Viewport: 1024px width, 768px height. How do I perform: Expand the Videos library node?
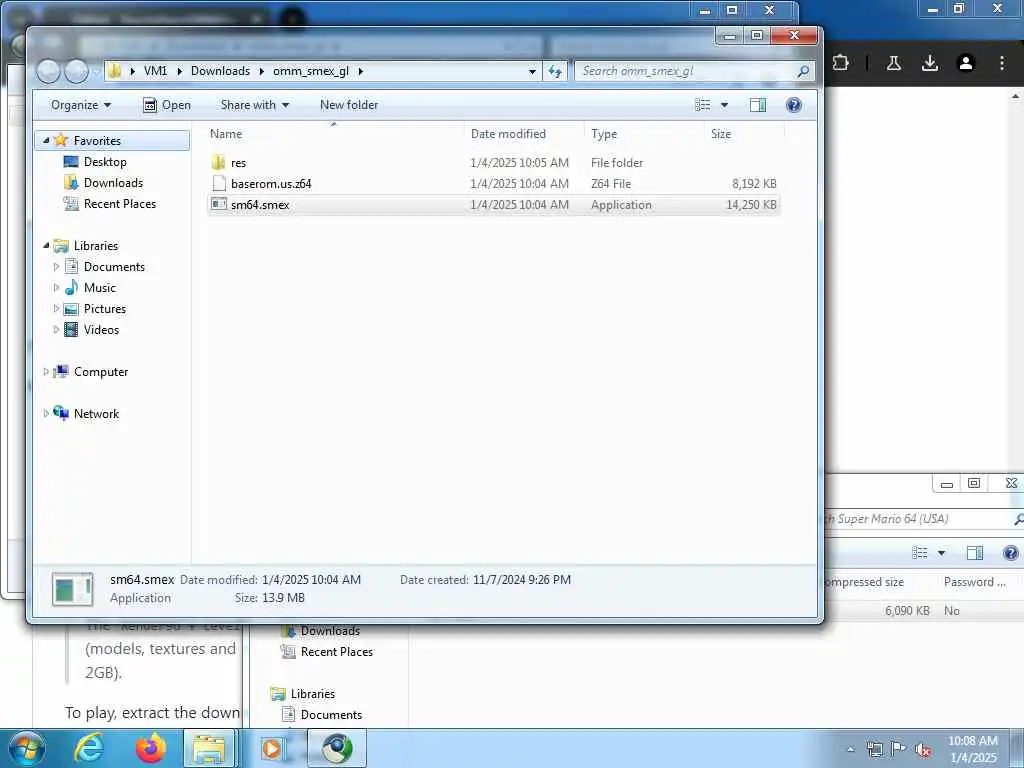pyautogui.click(x=56, y=329)
